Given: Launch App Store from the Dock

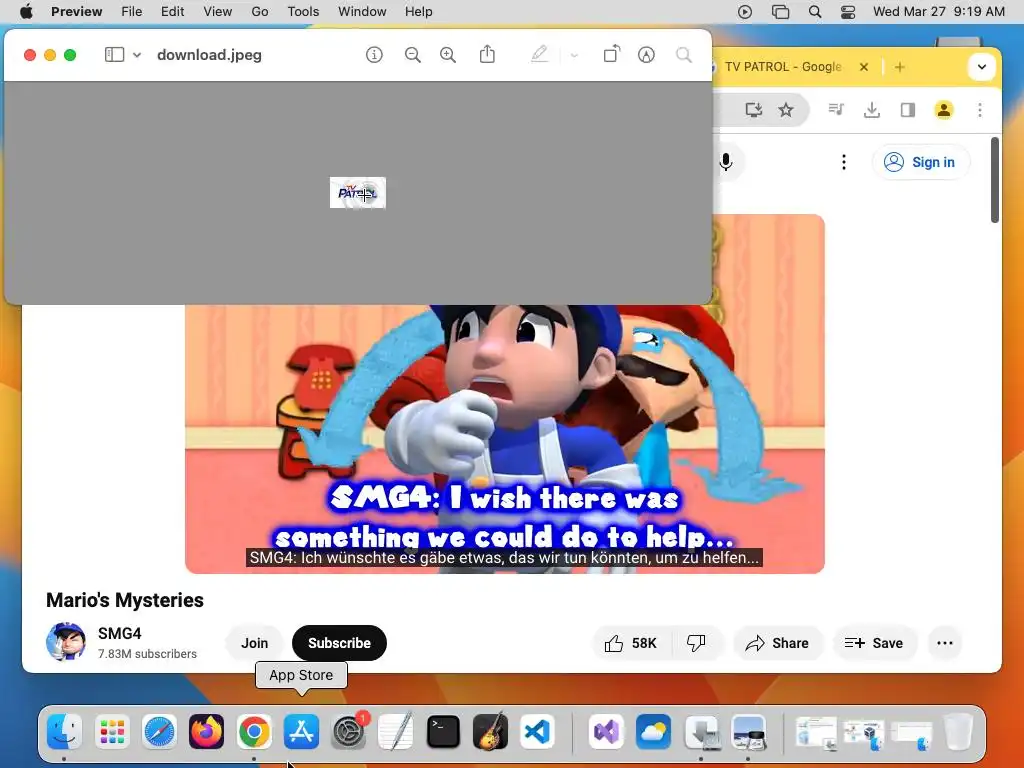Looking at the screenshot, I should coord(301,731).
